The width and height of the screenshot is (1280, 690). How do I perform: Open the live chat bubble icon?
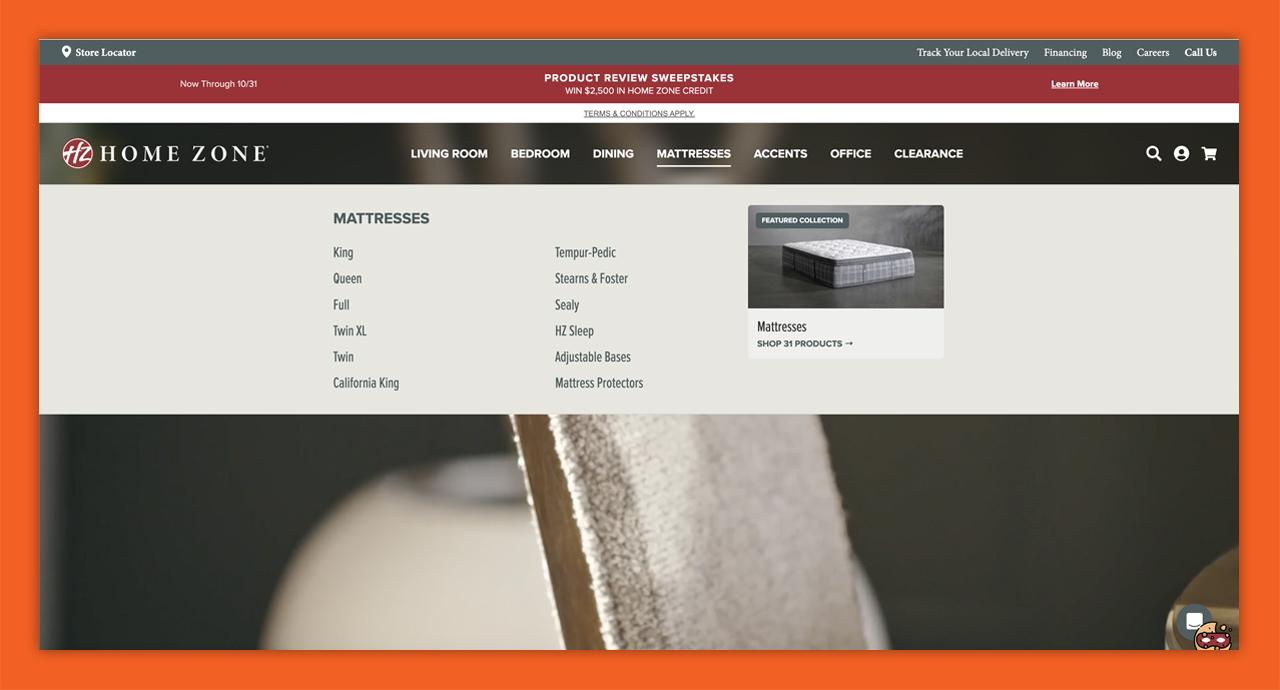tap(1194, 620)
